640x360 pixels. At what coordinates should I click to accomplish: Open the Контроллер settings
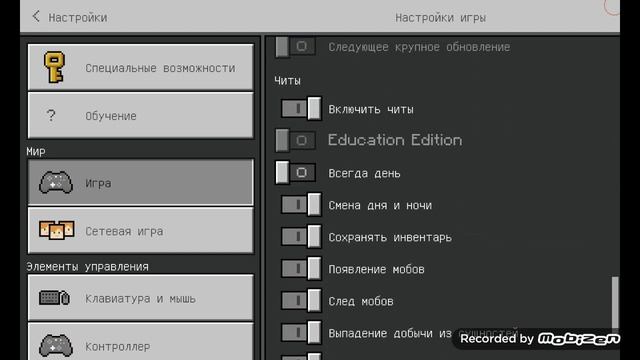[x=140, y=342]
